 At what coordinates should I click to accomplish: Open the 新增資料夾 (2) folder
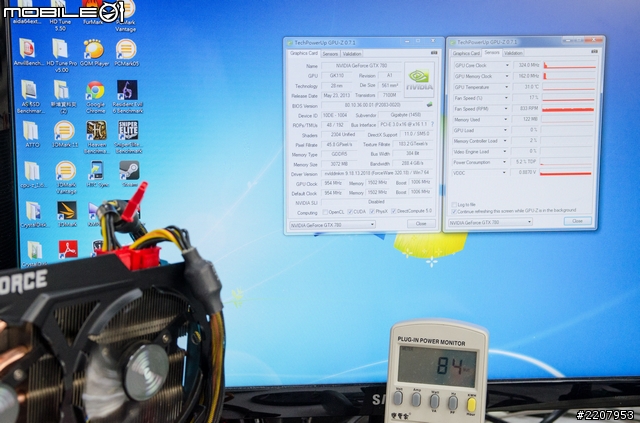tap(63, 96)
